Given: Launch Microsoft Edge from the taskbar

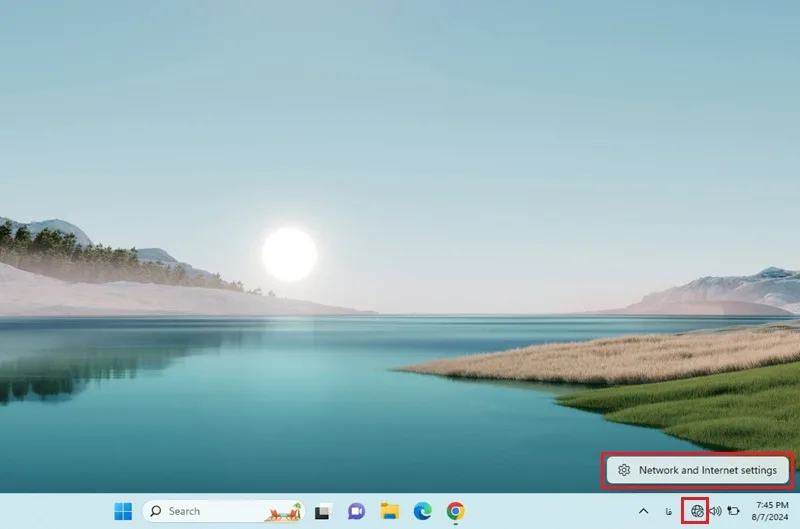Looking at the screenshot, I should 422,511.
